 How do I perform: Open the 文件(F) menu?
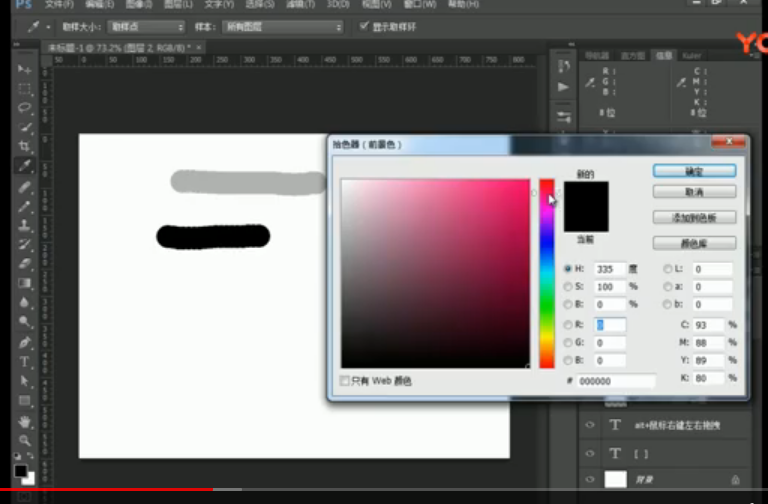59,4
